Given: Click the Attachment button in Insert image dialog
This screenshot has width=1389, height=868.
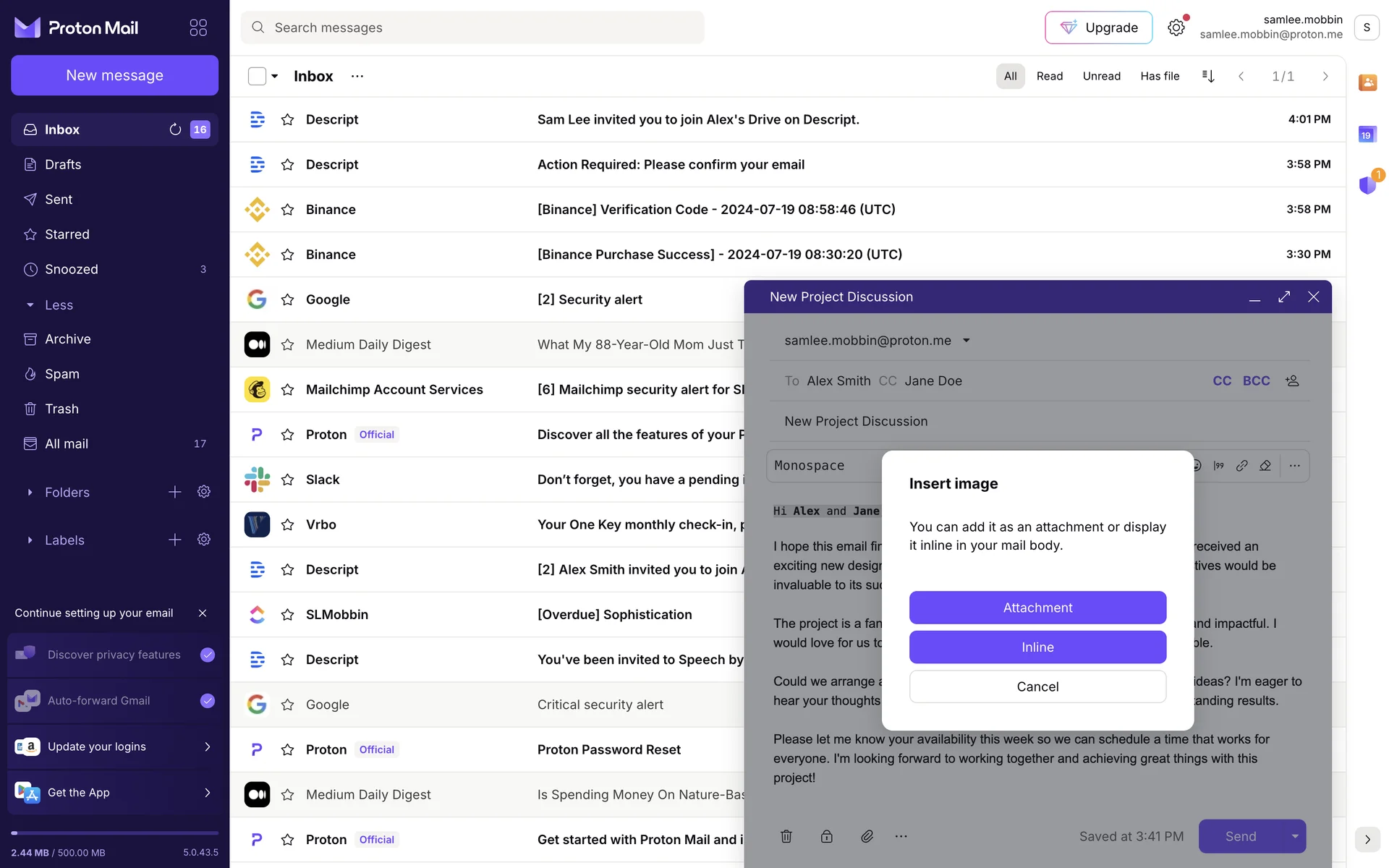Looking at the screenshot, I should pyautogui.click(x=1037, y=608).
